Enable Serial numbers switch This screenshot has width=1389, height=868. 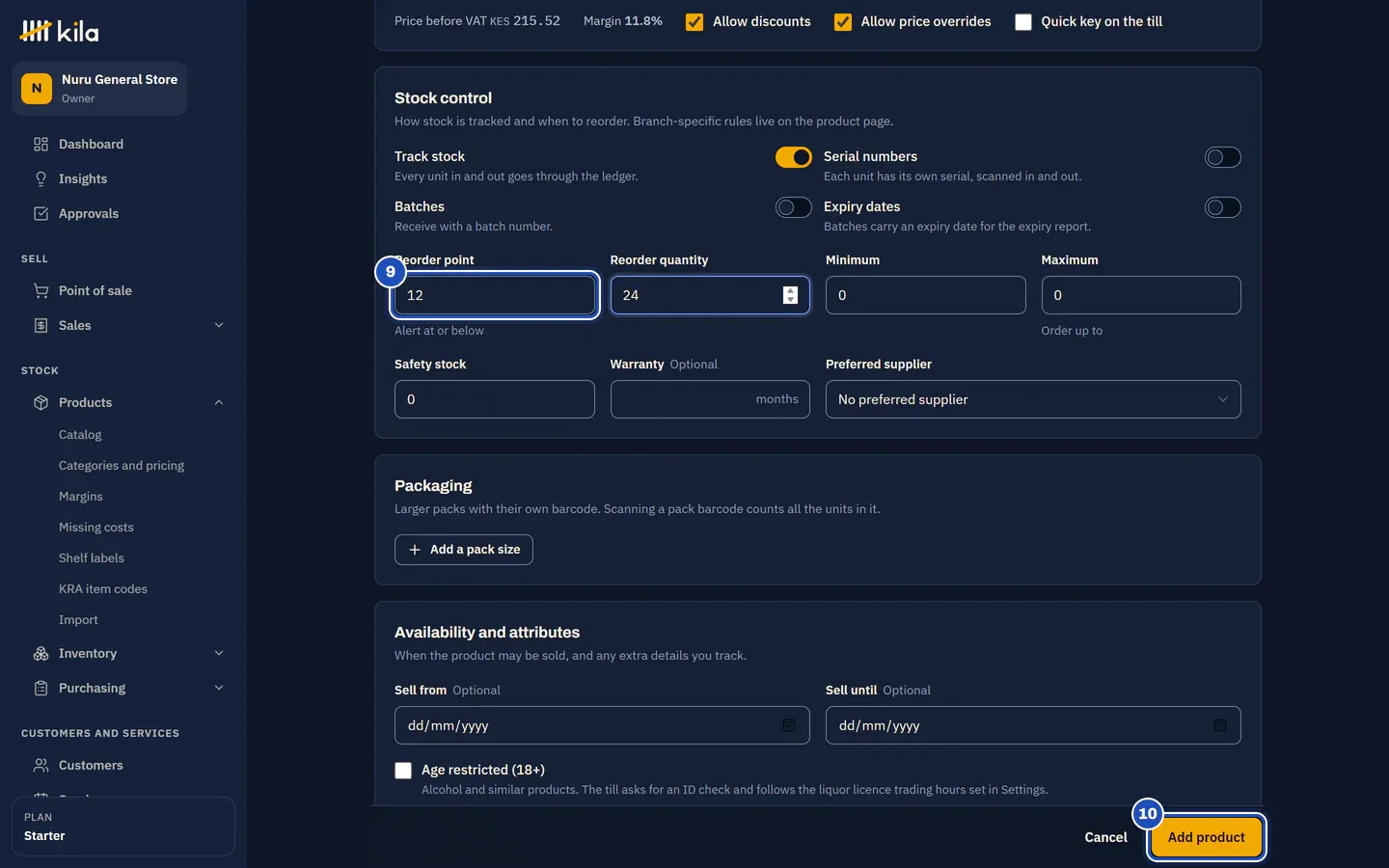(x=1223, y=157)
